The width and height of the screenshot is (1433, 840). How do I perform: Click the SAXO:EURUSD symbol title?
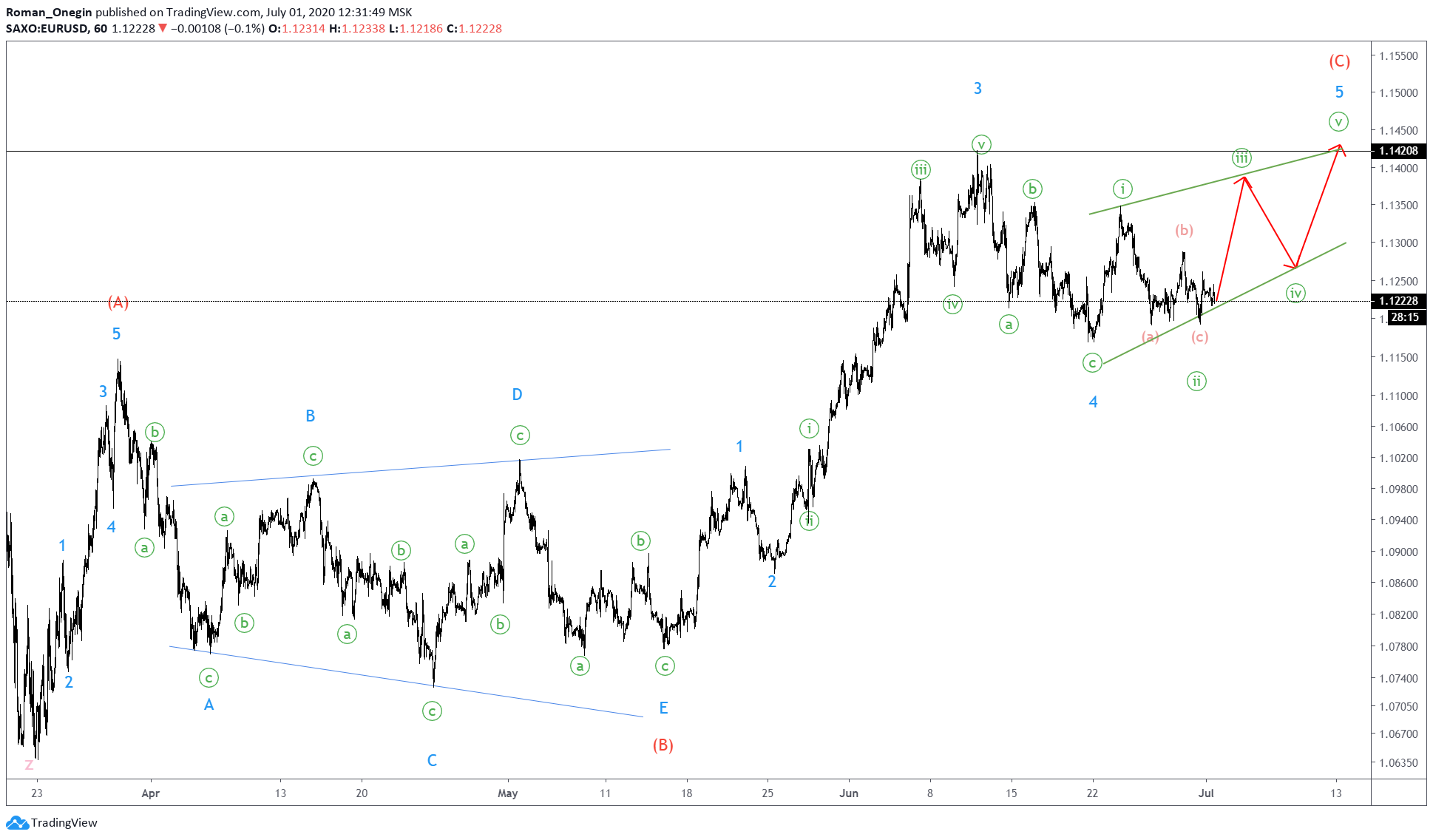point(47,28)
